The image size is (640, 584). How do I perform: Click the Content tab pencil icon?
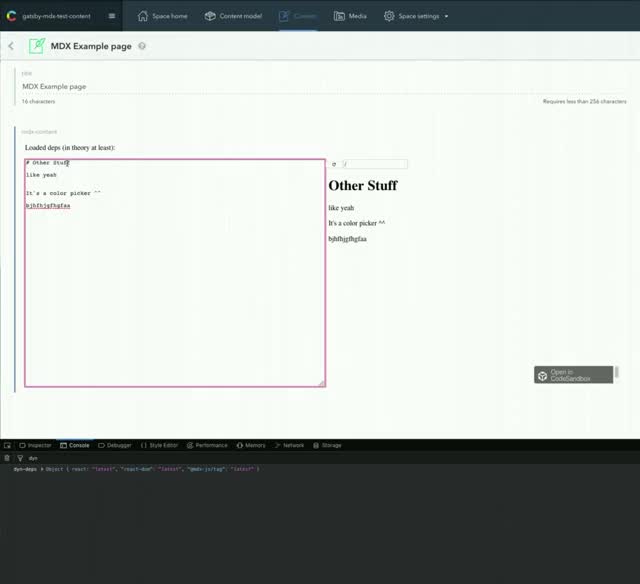(284, 16)
